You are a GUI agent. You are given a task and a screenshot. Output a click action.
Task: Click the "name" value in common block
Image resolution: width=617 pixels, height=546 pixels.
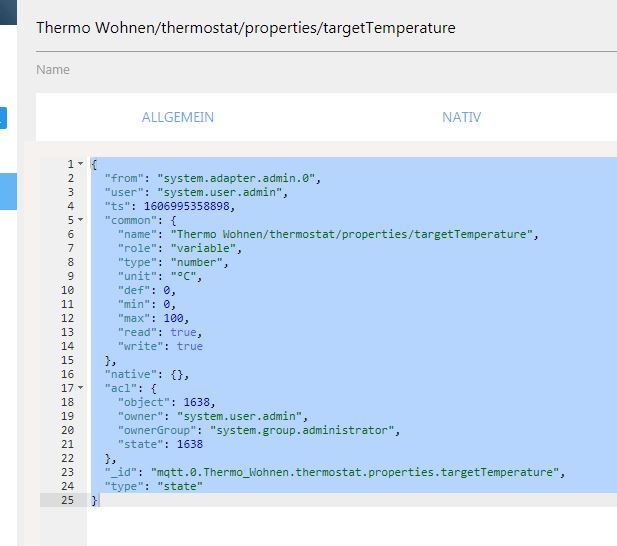tap(351, 234)
